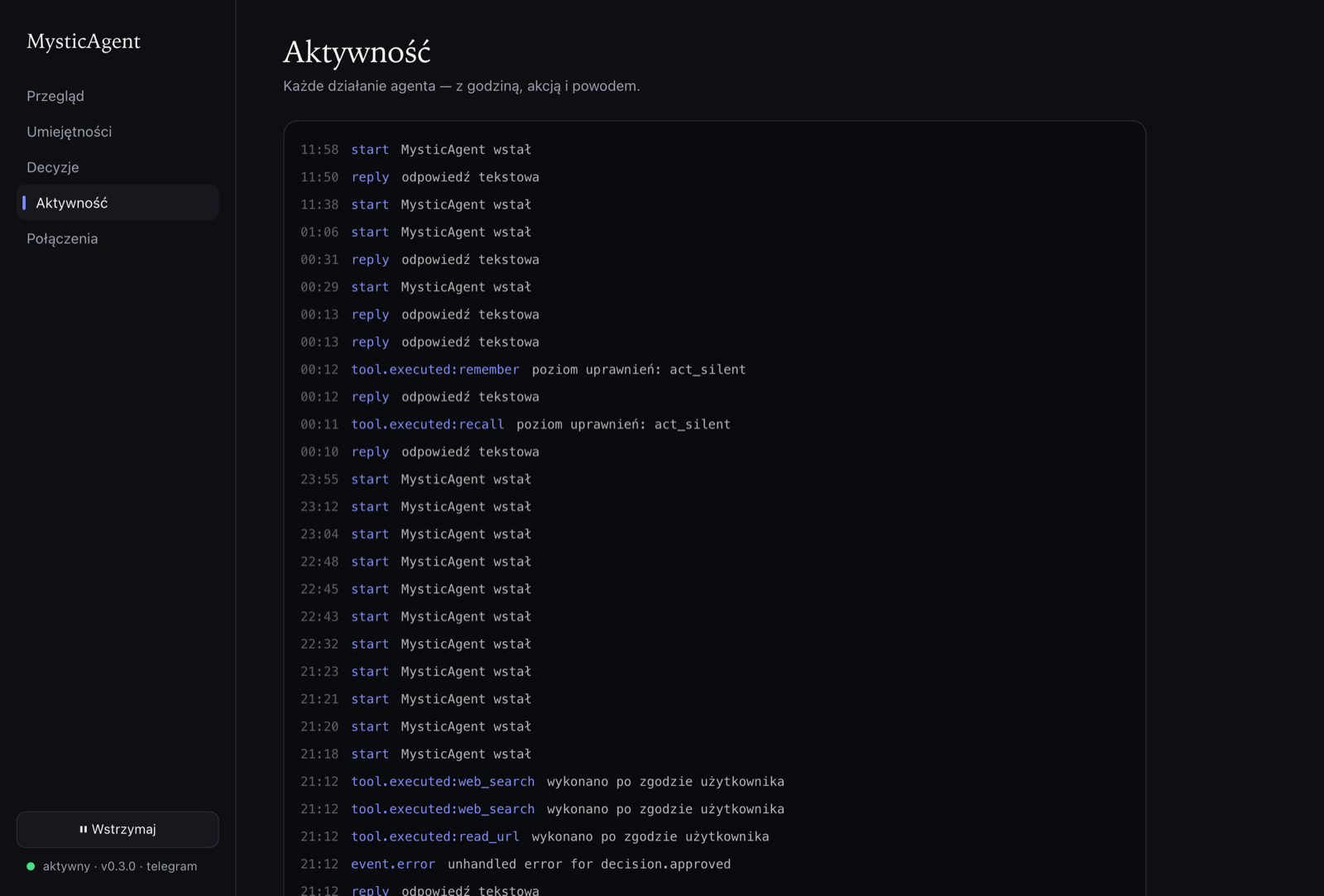Go to Umiejętności in sidebar

tap(69, 132)
